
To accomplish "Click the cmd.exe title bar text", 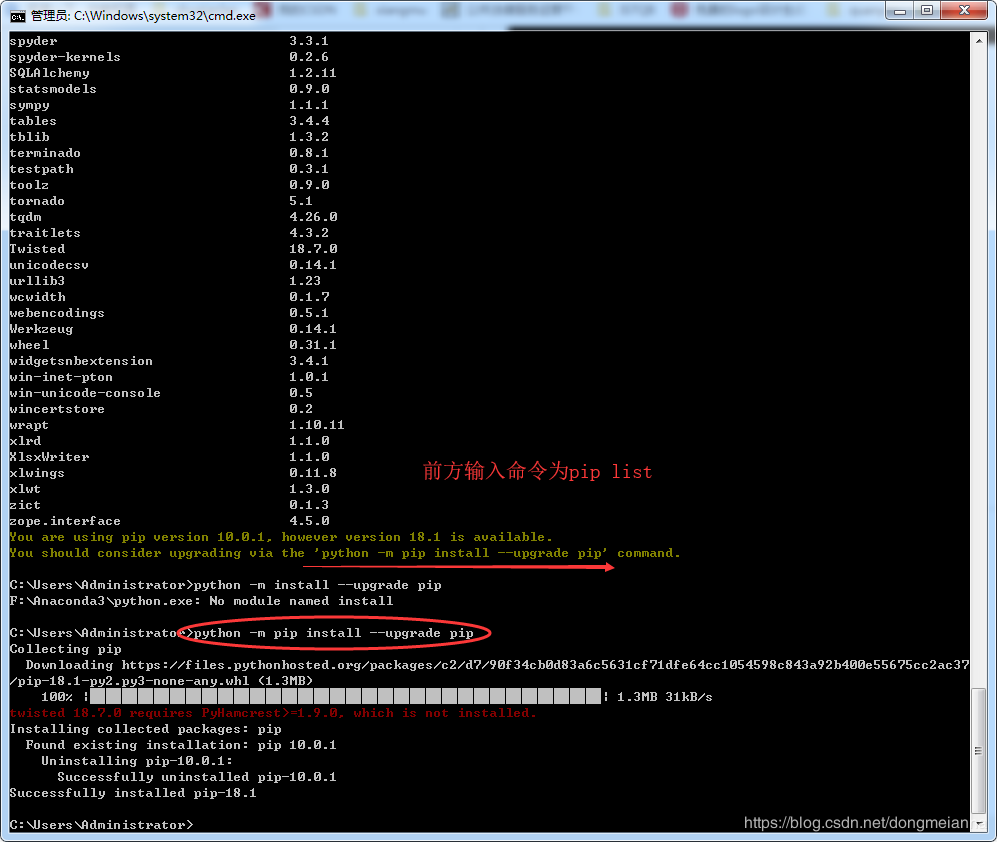I will (143, 16).
